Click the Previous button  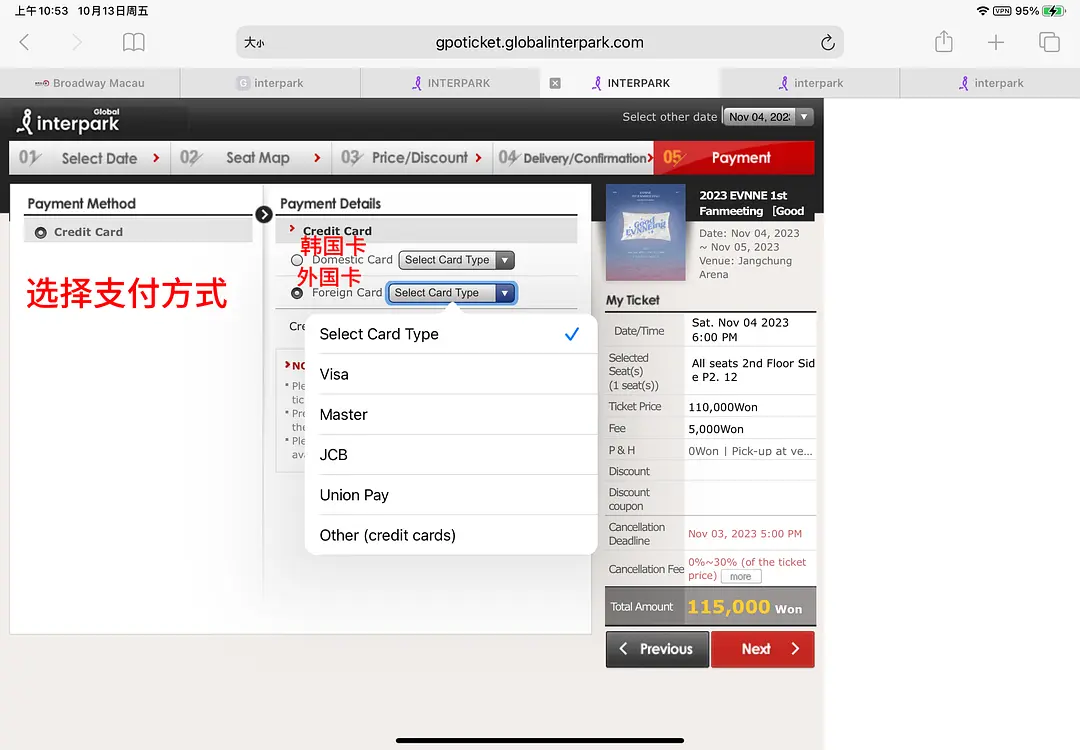[657, 649]
